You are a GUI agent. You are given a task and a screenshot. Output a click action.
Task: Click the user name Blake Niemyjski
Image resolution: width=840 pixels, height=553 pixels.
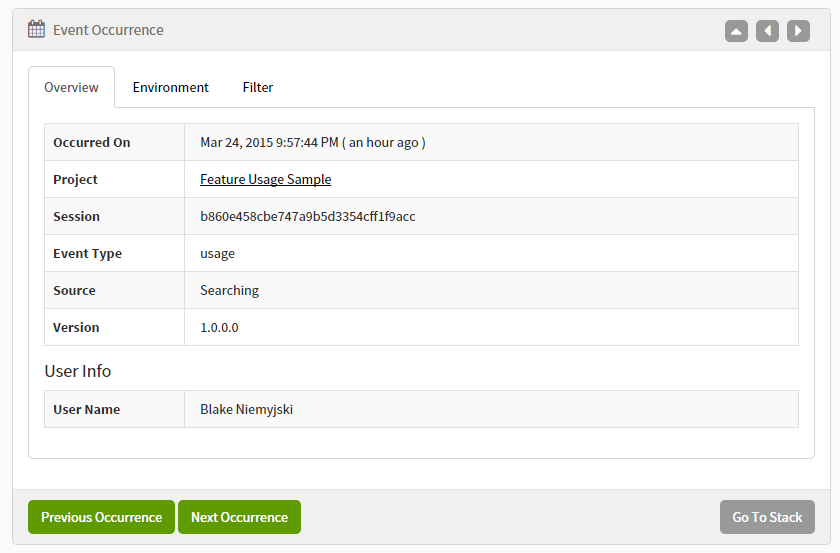[246, 409]
